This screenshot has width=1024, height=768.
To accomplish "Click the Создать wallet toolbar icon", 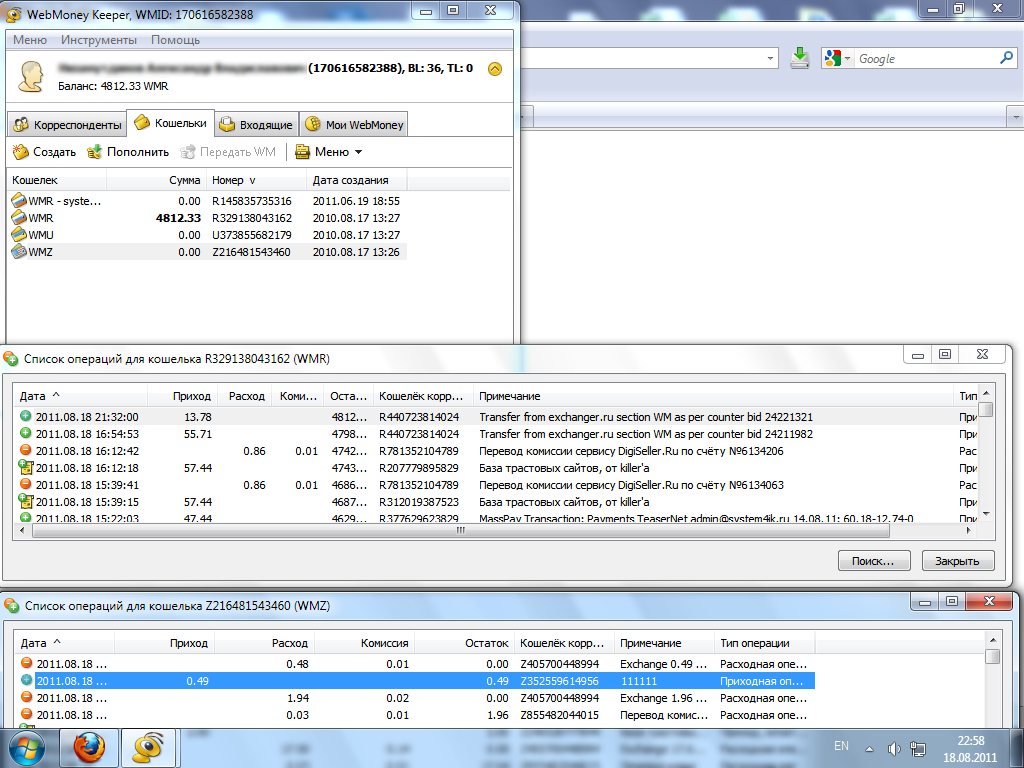I will [20, 152].
